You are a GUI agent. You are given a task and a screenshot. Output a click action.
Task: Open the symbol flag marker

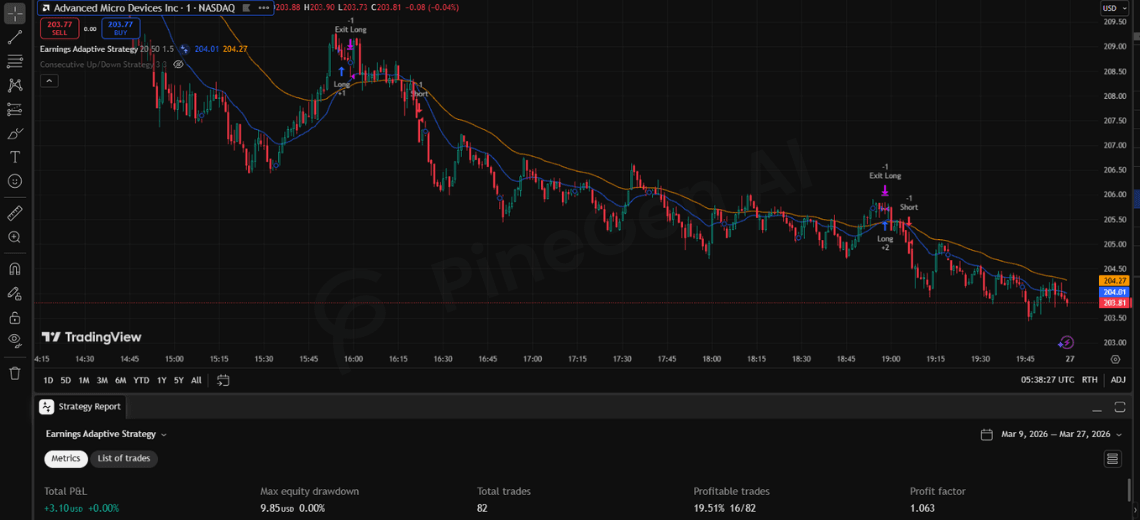246,7
